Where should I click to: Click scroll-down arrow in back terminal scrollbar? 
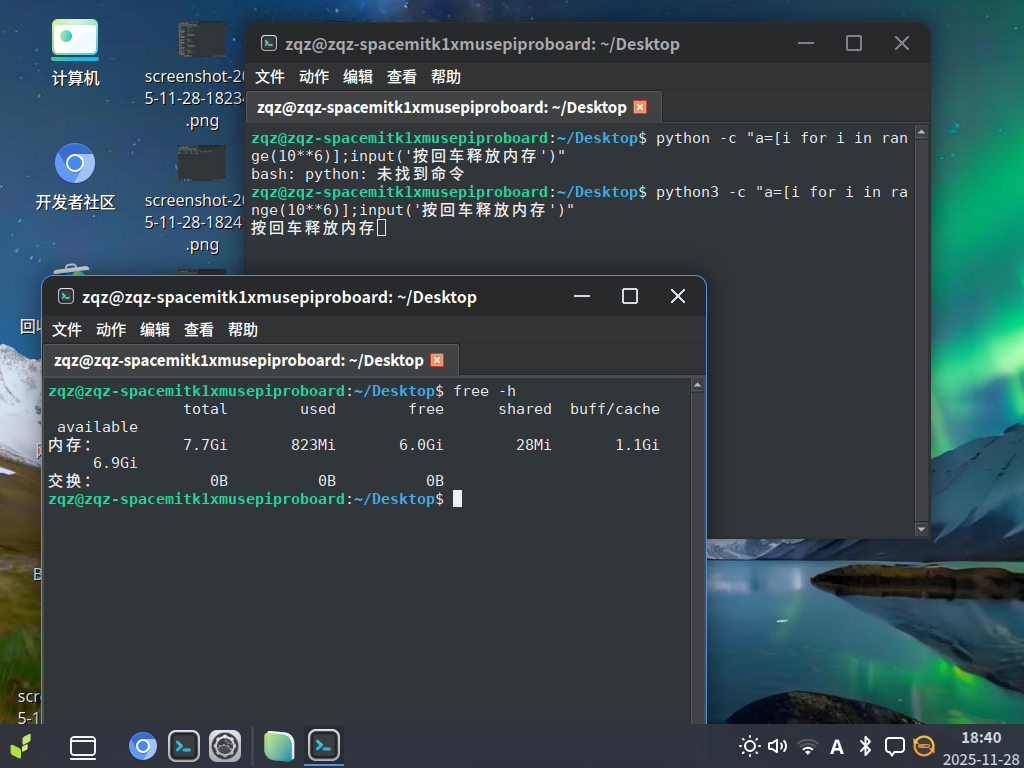coord(921,529)
